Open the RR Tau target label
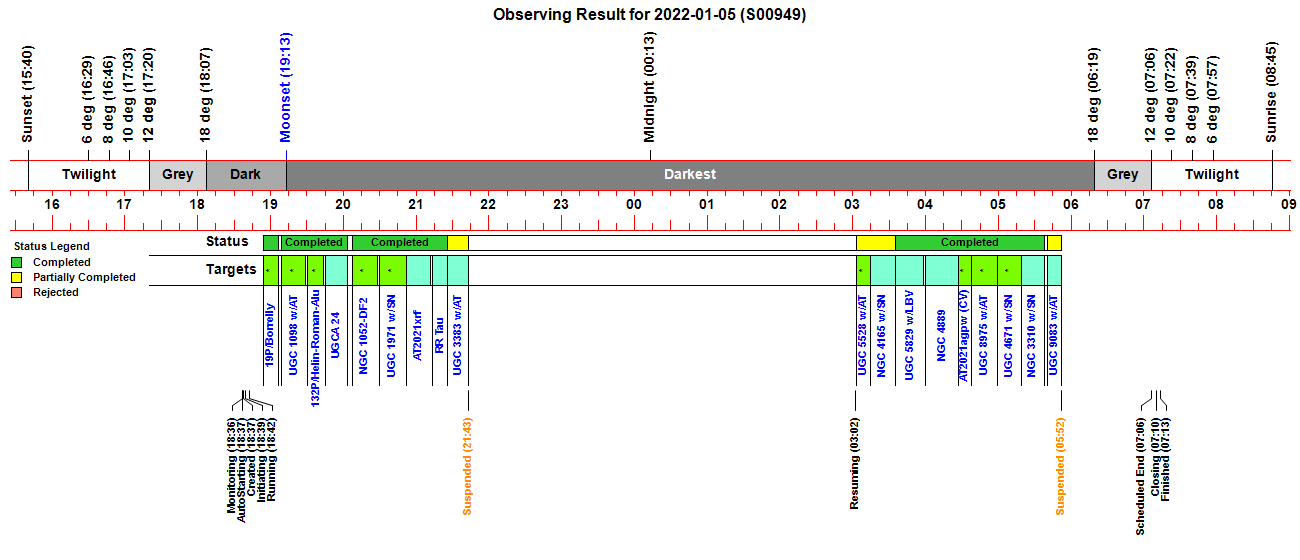Image resolution: width=1300 pixels, height=560 pixels. tap(439, 335)
